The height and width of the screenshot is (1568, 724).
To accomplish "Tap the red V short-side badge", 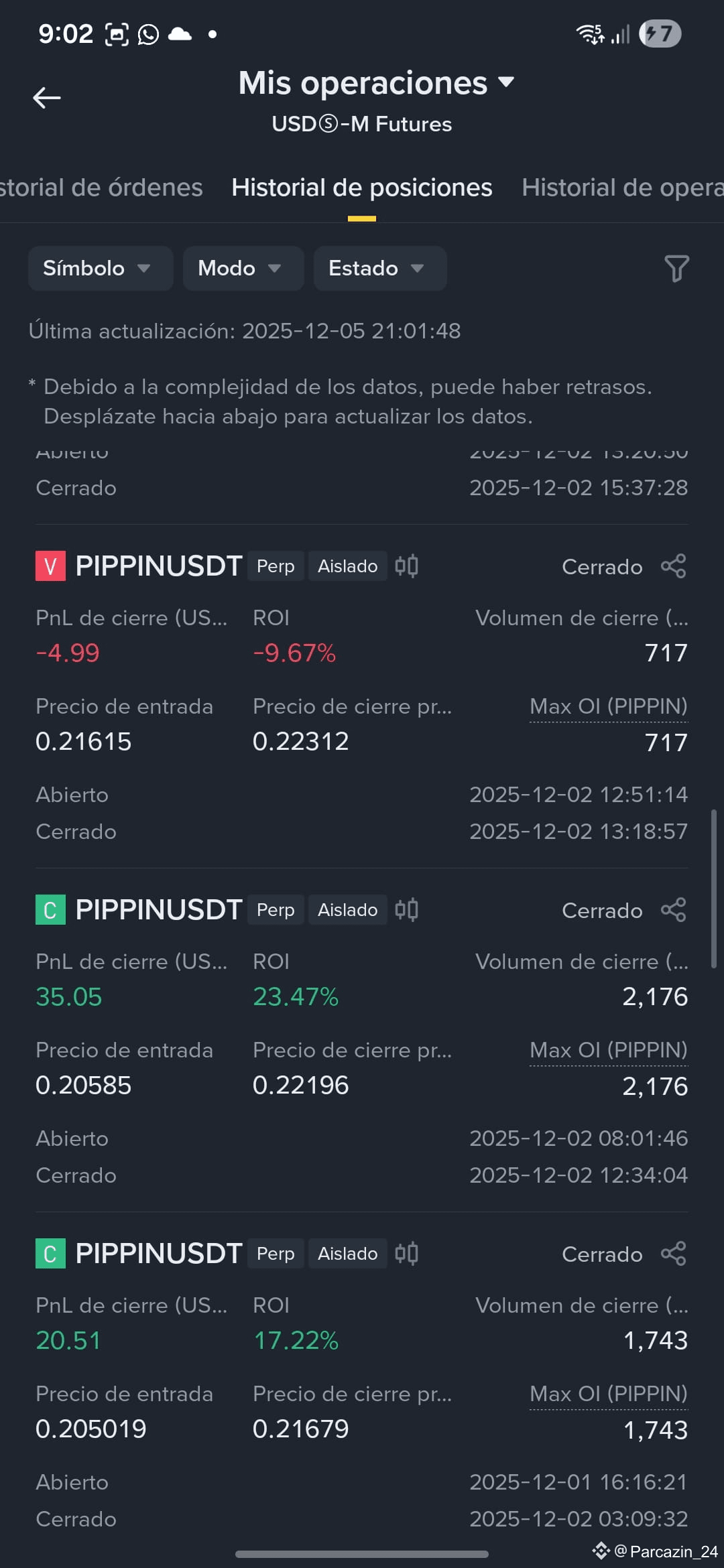I will [x=50, y=566].
